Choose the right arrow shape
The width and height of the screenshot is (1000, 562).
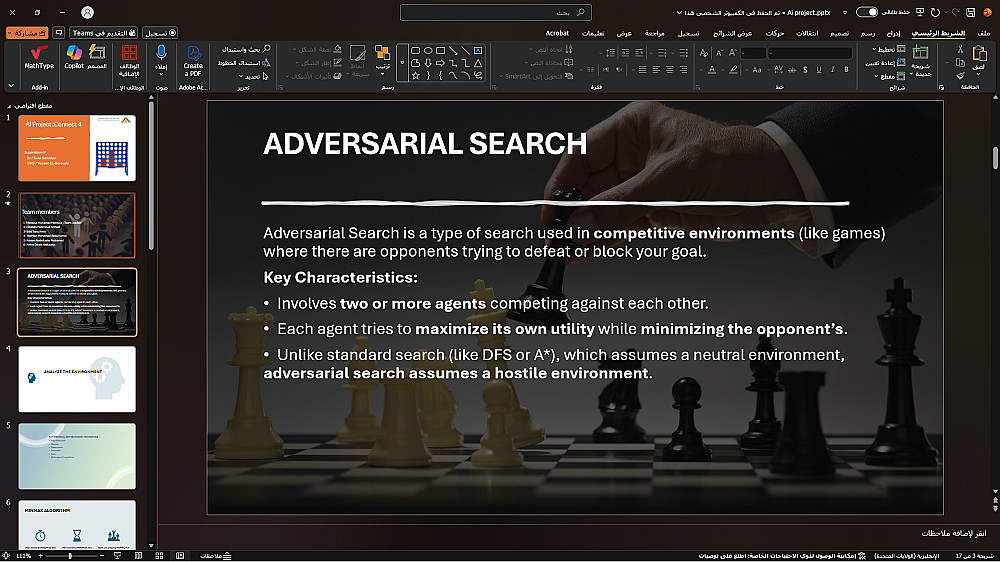pos(441,63)
